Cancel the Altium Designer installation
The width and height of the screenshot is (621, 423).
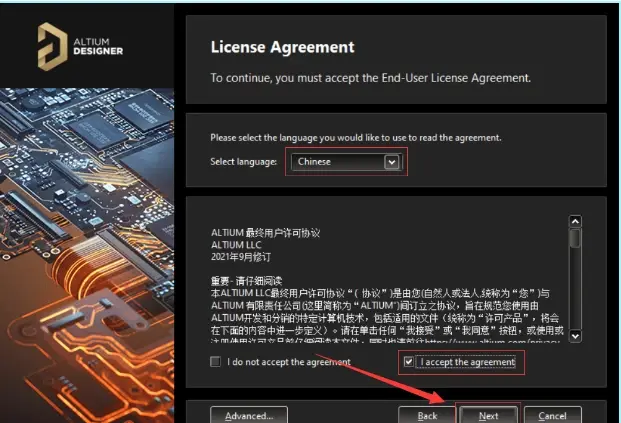coord(552,415)
